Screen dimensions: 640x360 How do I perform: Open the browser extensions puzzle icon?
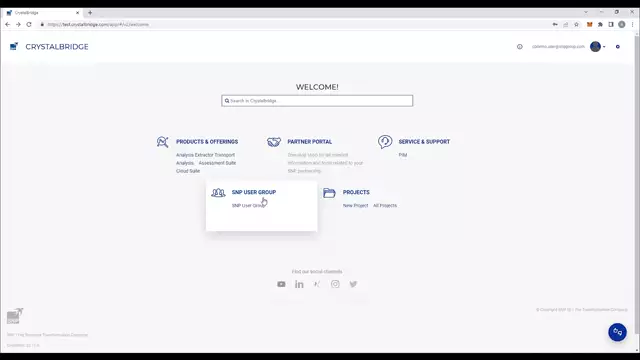tap(600, 24)
